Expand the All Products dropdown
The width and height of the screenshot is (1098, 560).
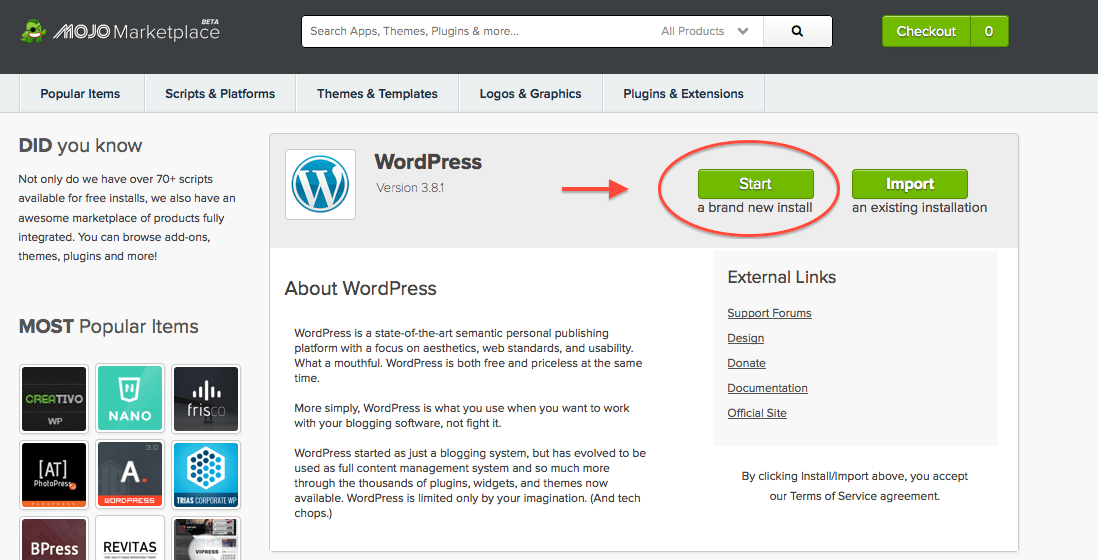click(x=705, y=31)
